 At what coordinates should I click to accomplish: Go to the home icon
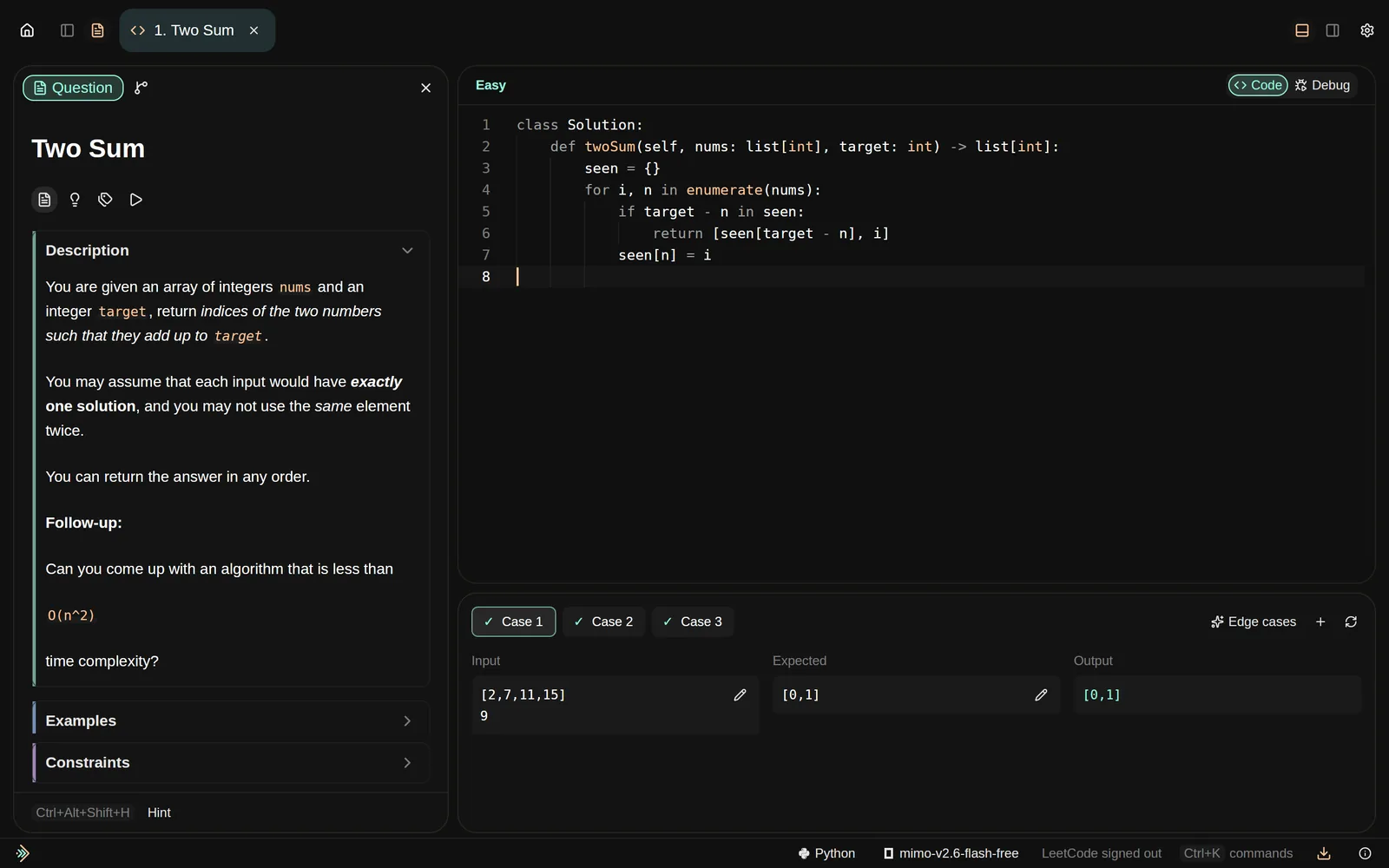click(x=27, y=30)
